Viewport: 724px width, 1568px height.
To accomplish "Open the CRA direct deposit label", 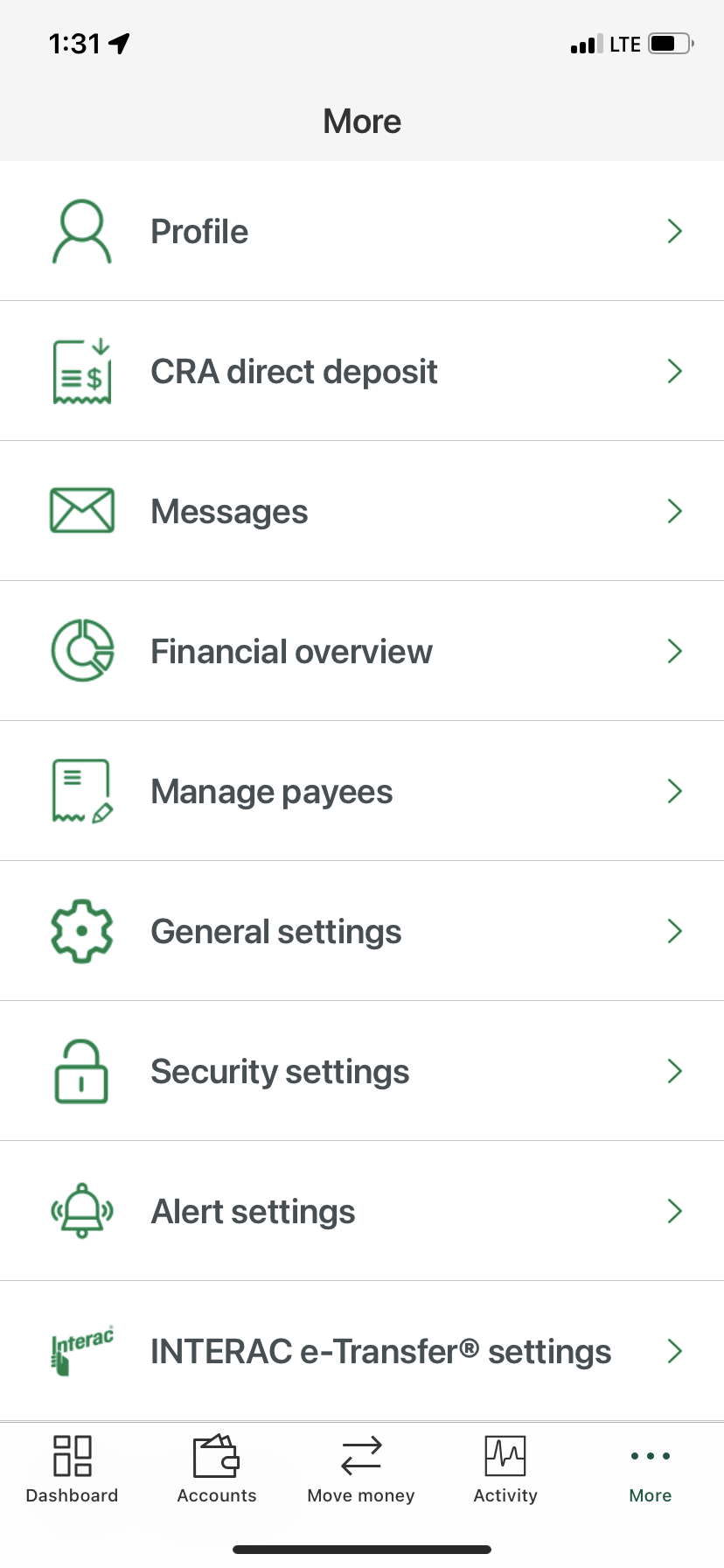I will point(294,372).
